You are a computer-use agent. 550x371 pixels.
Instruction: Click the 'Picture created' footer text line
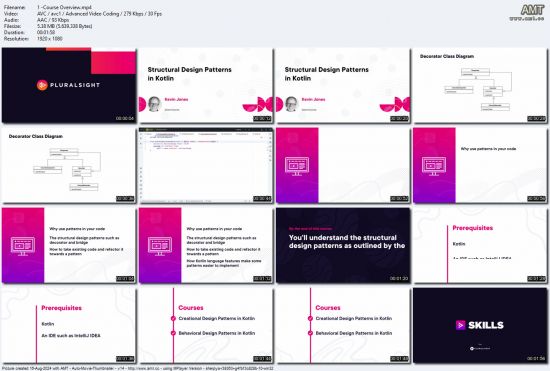pyautogui.click(x=138, y=368)
